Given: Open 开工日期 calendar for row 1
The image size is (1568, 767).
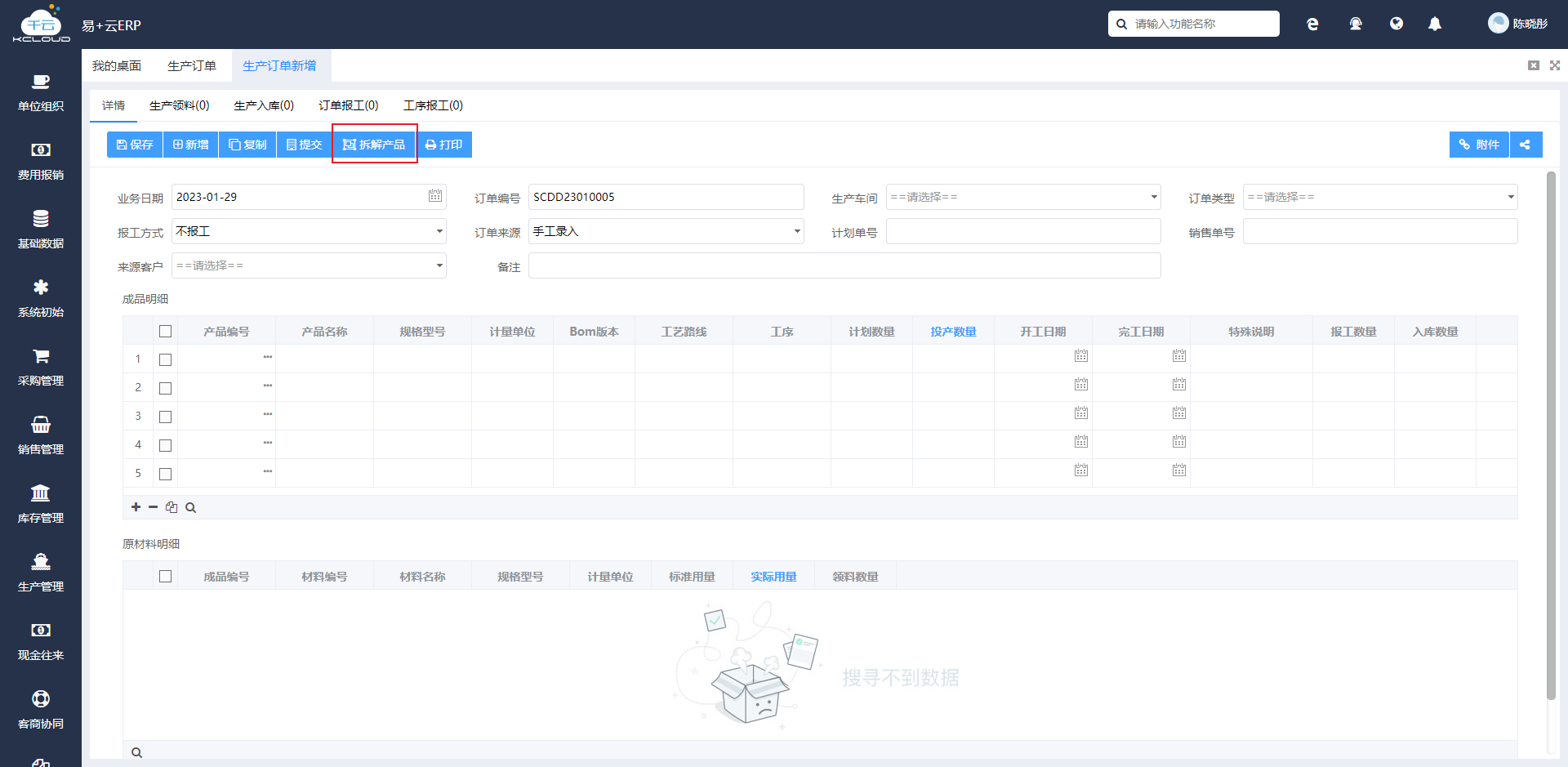Looking at the screenshot, I should (1081, 356).
